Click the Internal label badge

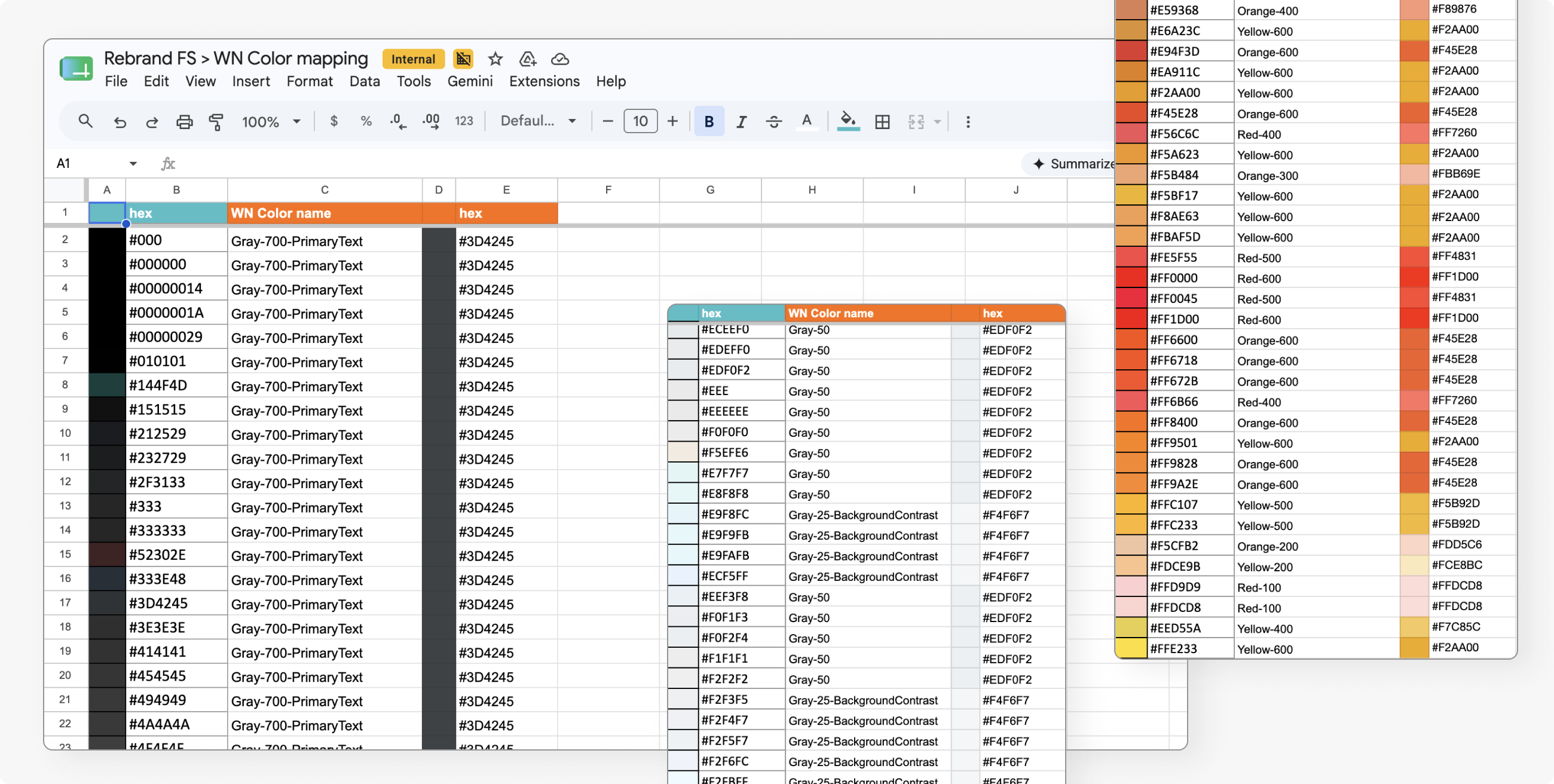(412, 59)
